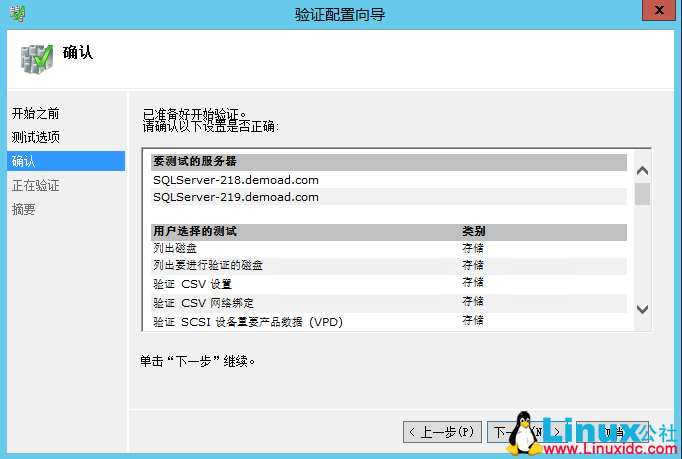682x459 pixels.
Task: Click the wizard title bar icon
Action: (17, 13)
